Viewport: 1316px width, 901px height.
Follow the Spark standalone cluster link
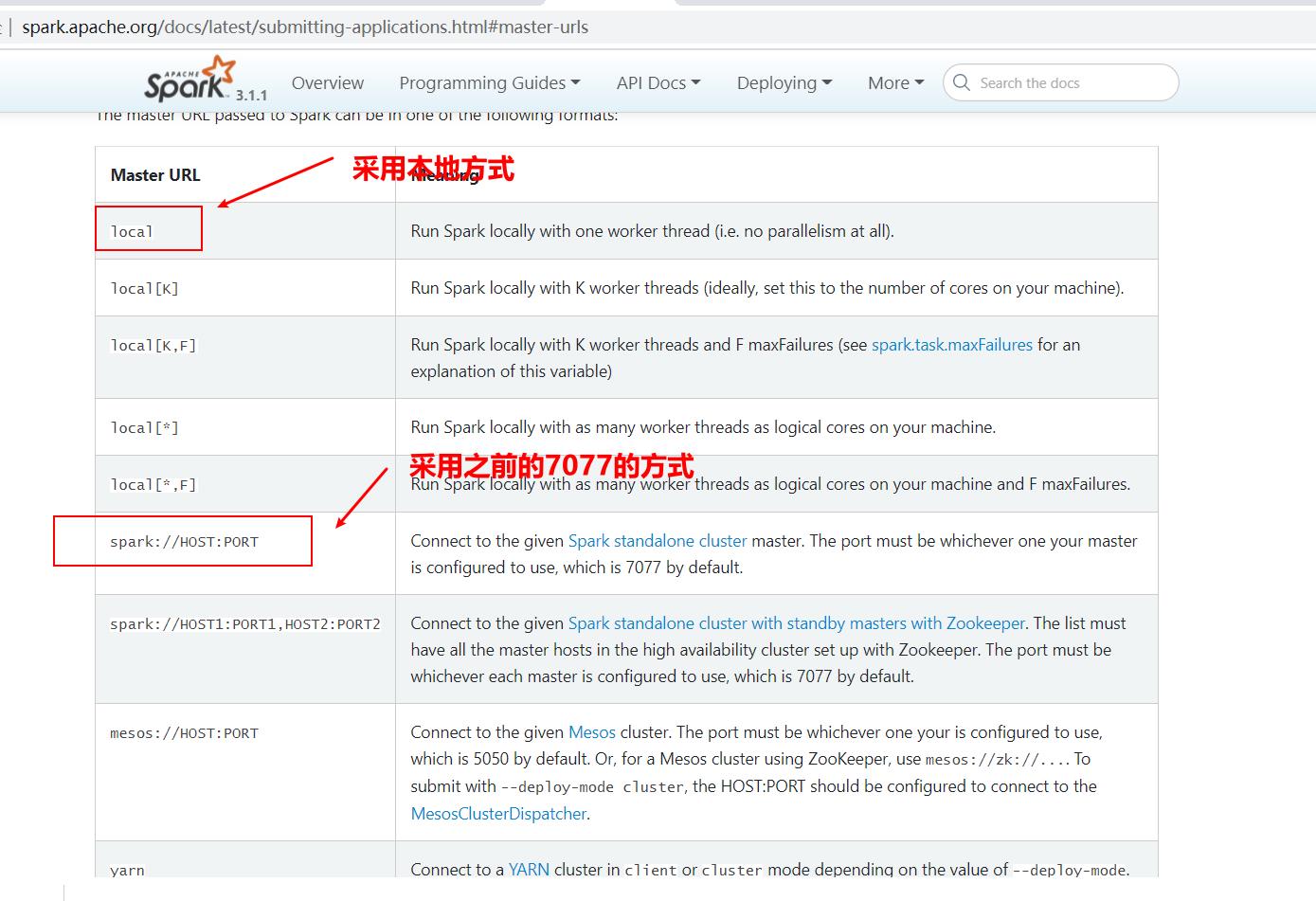tap(658, 541)
